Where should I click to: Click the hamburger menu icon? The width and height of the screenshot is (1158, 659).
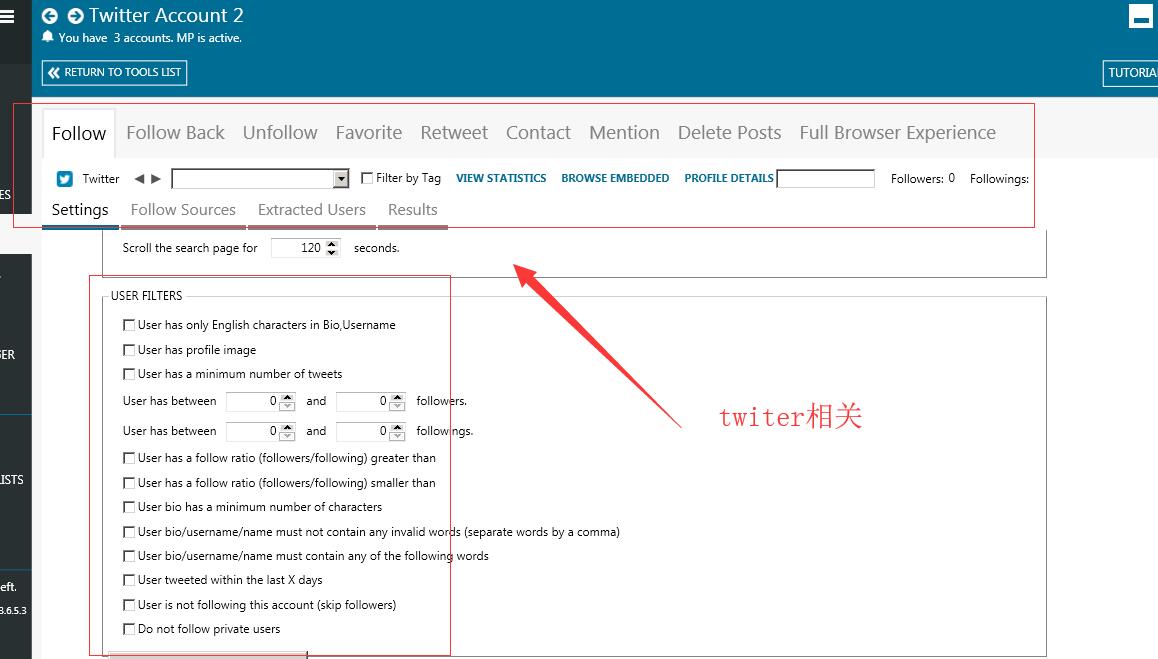click(8, 16)
